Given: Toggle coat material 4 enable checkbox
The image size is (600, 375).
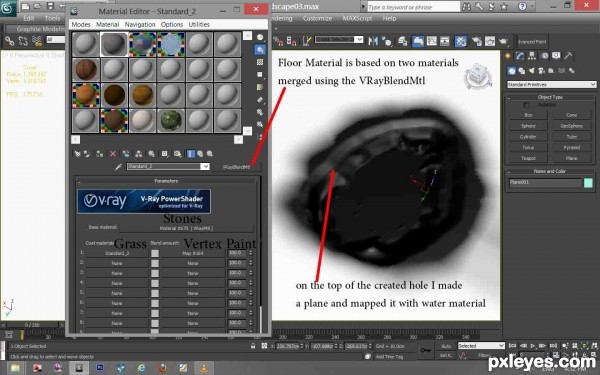Looking at the screenshot, I should point(155,283).
